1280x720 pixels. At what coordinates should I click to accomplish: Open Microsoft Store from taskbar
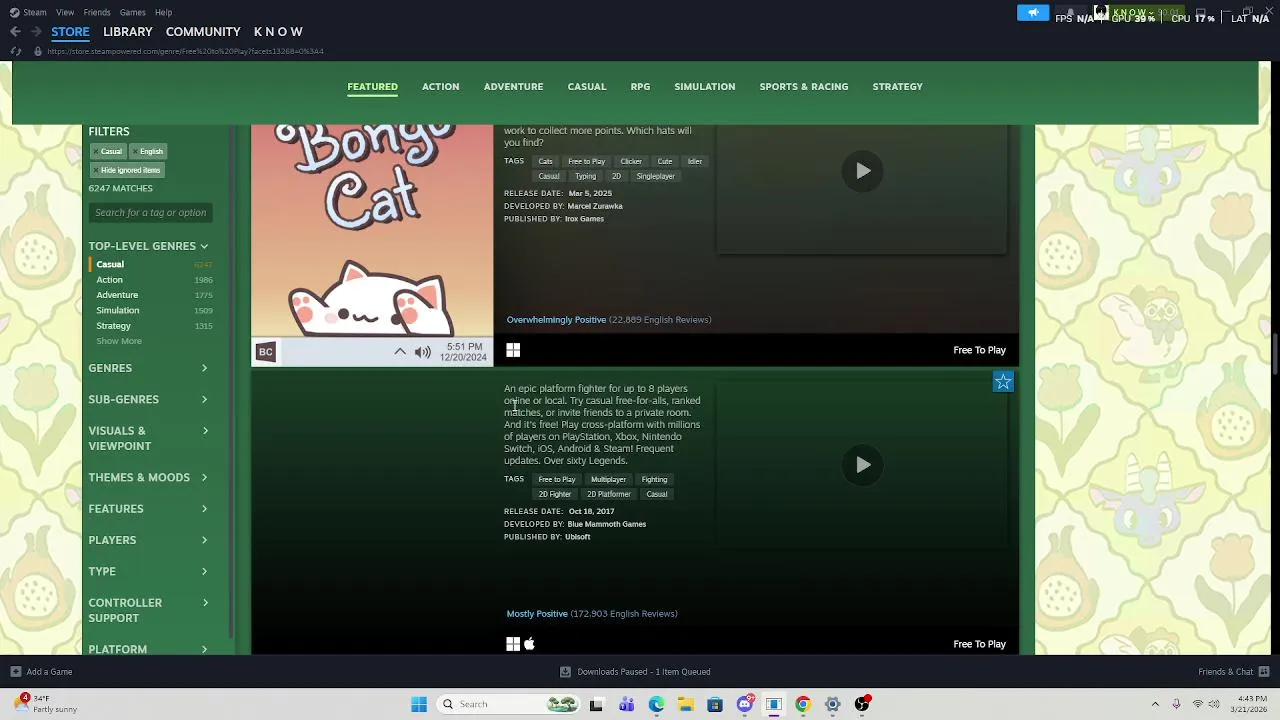[714, 704]
